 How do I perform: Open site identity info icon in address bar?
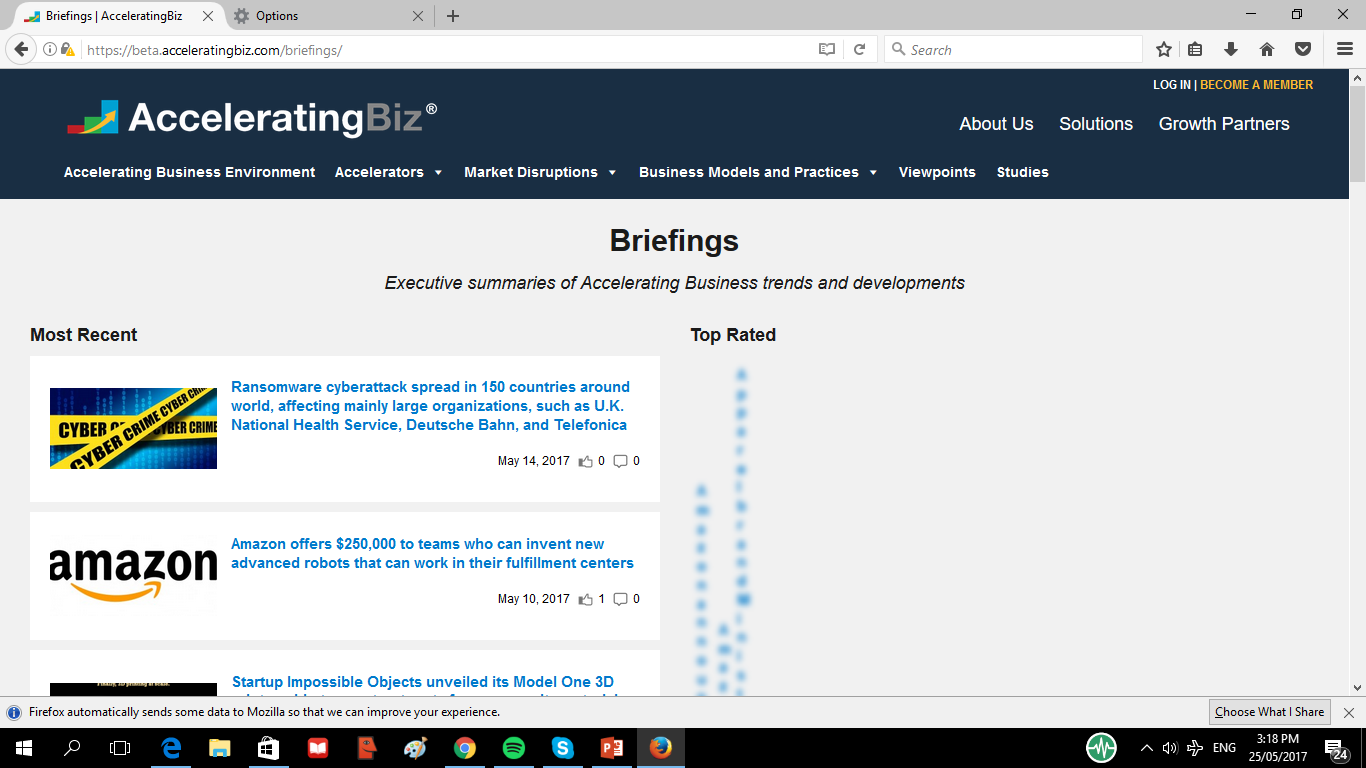pyautogui.click(x=49, y=49)
